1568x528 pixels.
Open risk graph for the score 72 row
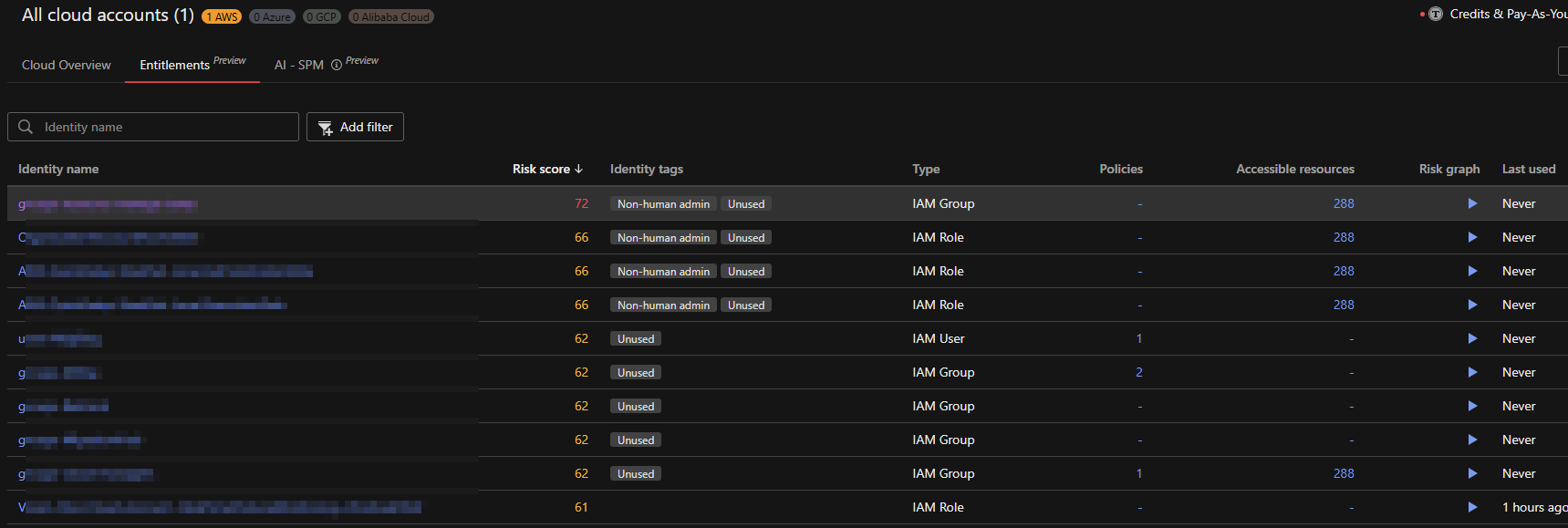tap(1471, 203)
